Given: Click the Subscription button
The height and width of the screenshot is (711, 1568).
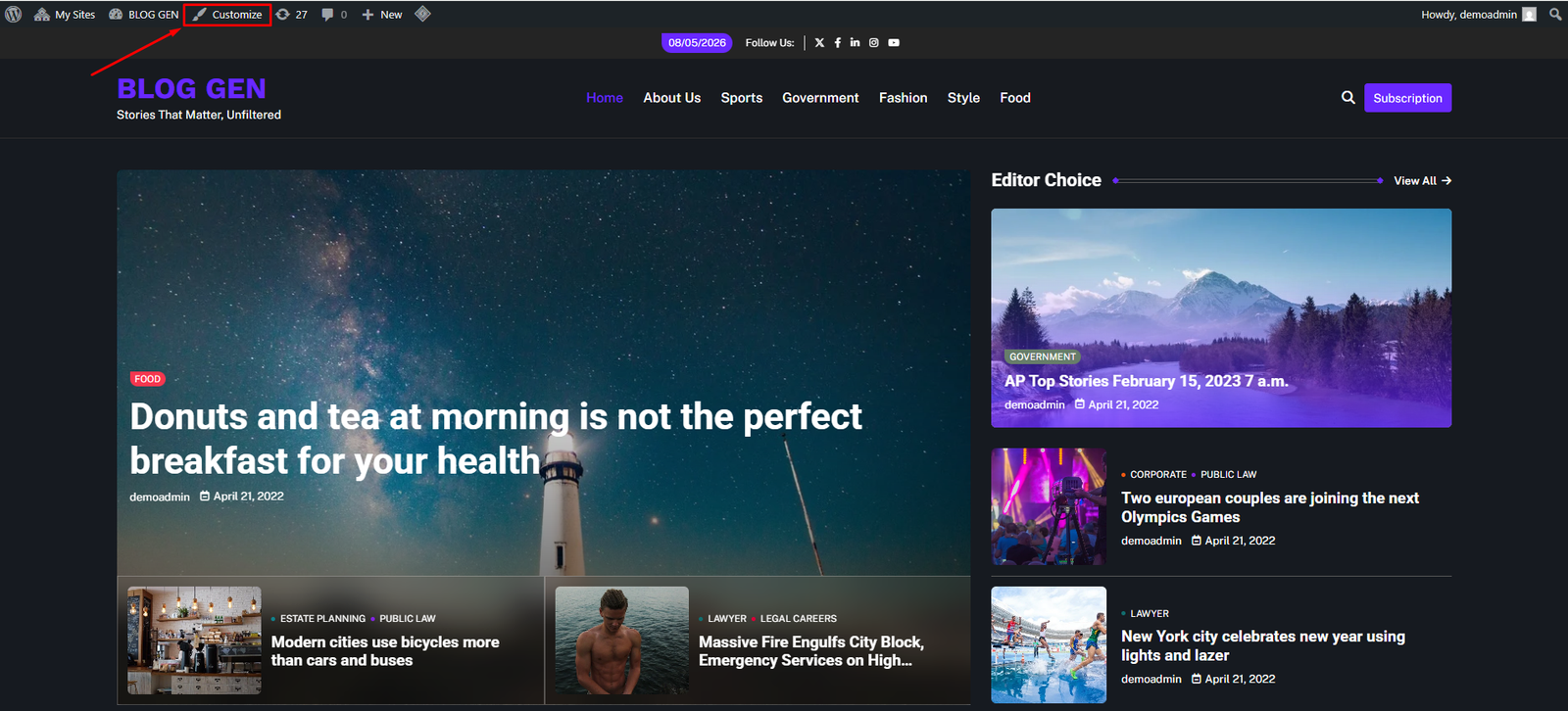Looking at the screenshot, I should [x=1407, y=98].
